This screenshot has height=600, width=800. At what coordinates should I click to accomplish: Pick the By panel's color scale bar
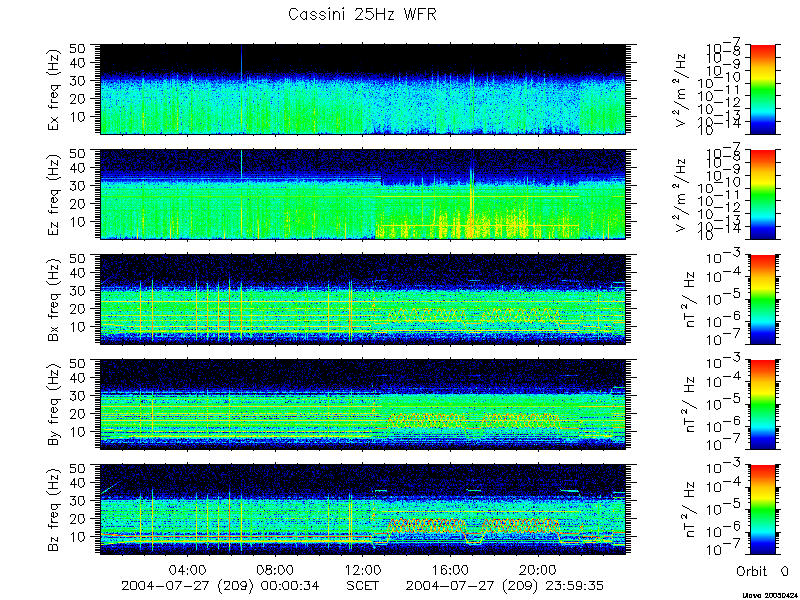pos(762,405)
